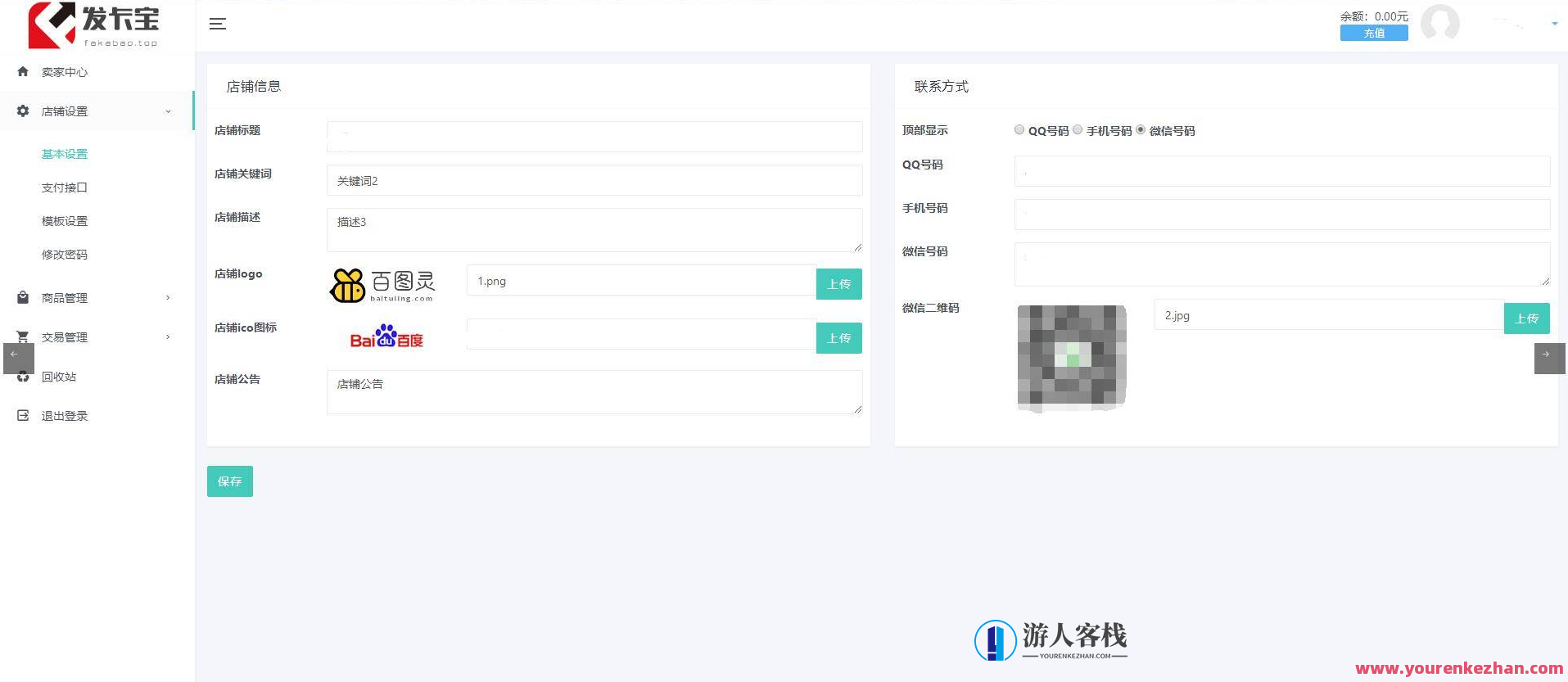Open 模板设置 submenu item
The image size is (1568, 682).
pyautogui.click(x=65, y=221)
